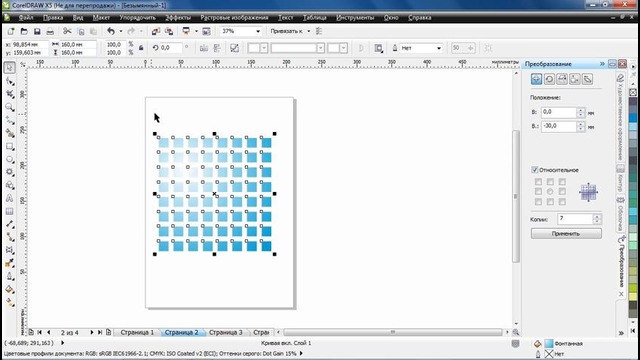
Task: Check the bottom-left anchor point box
Action: (x=538, y=202)
